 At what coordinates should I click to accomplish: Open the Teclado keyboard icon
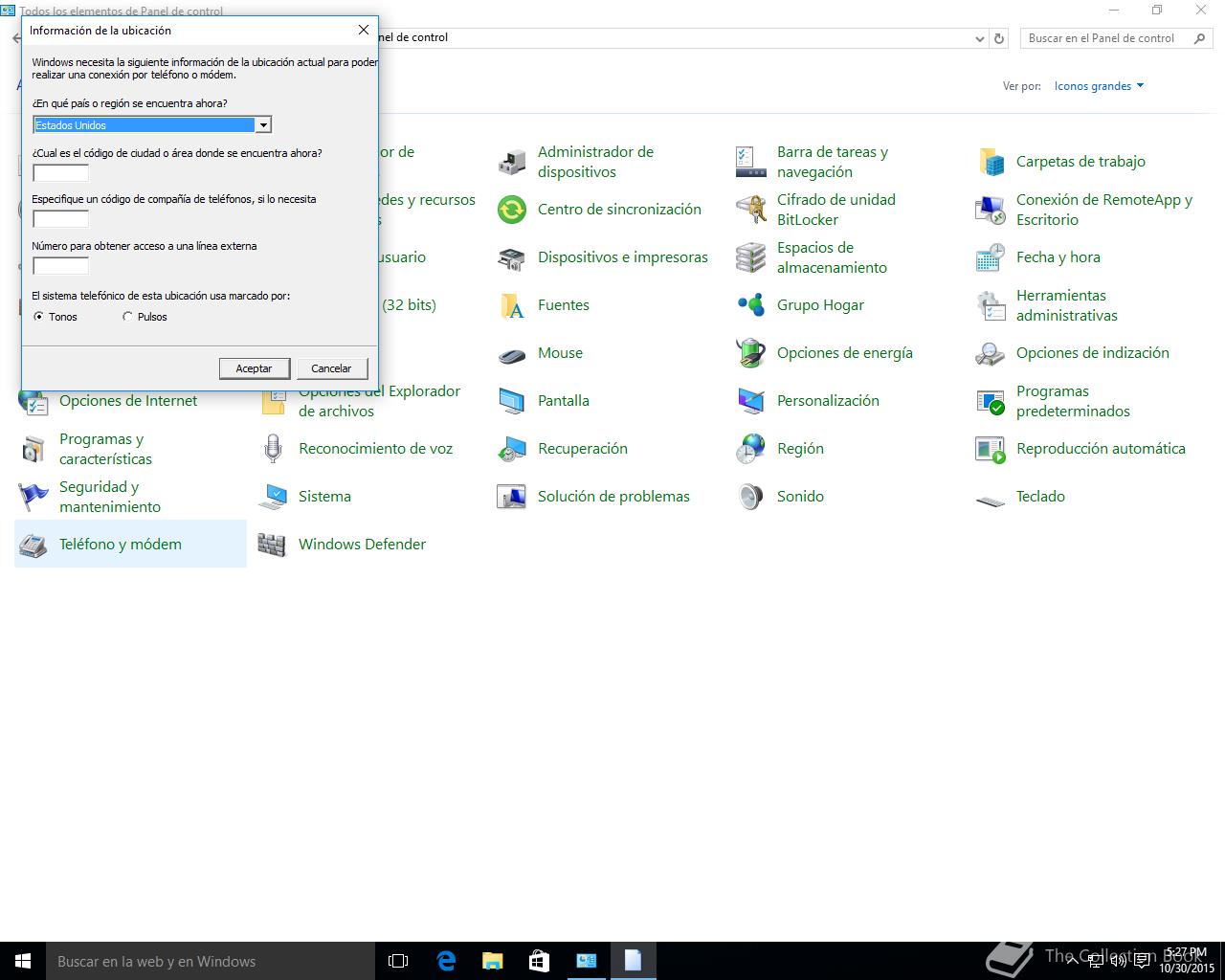click(991, 499)
